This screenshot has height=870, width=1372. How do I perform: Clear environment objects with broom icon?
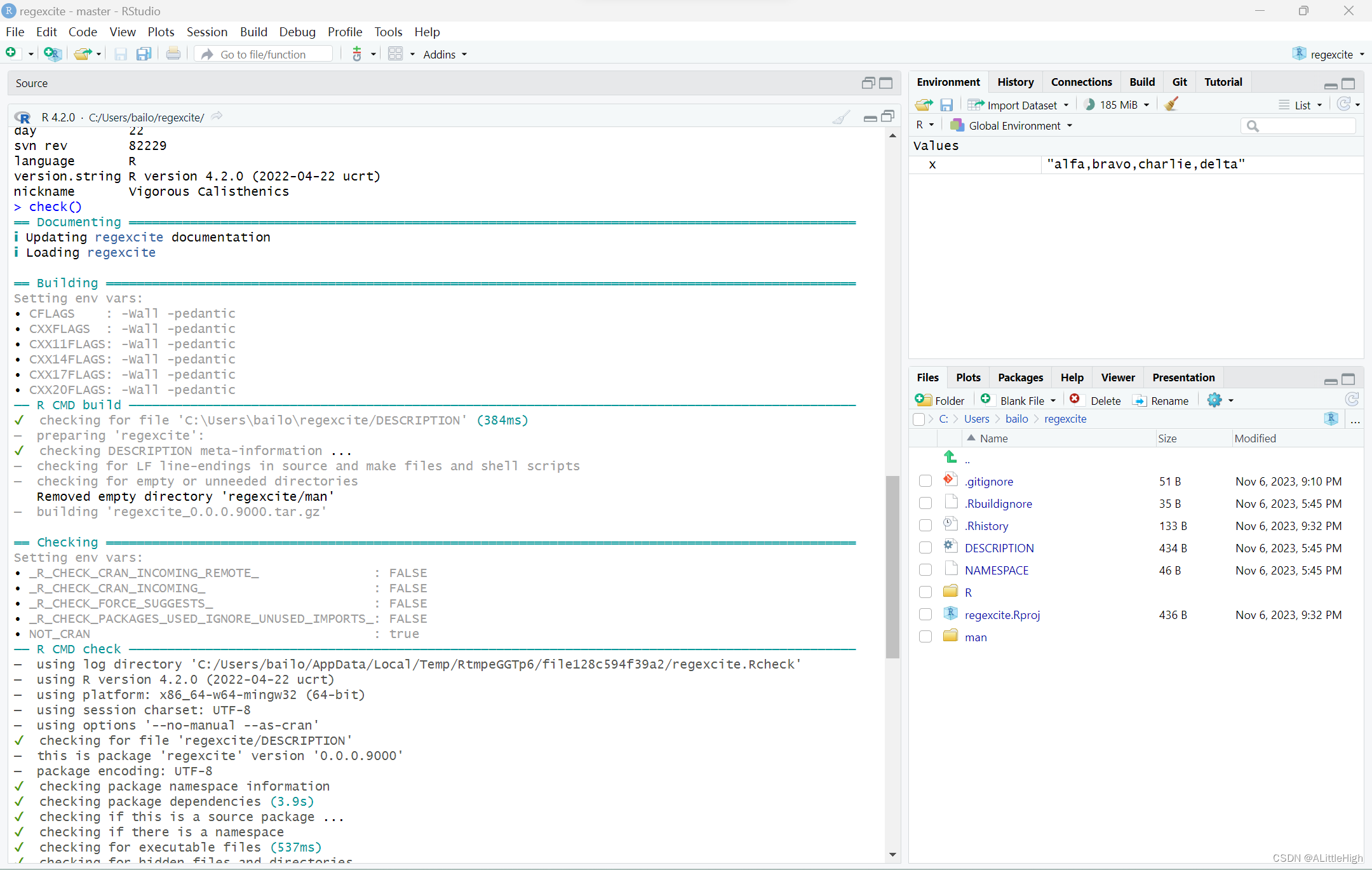pos(1172,104)
